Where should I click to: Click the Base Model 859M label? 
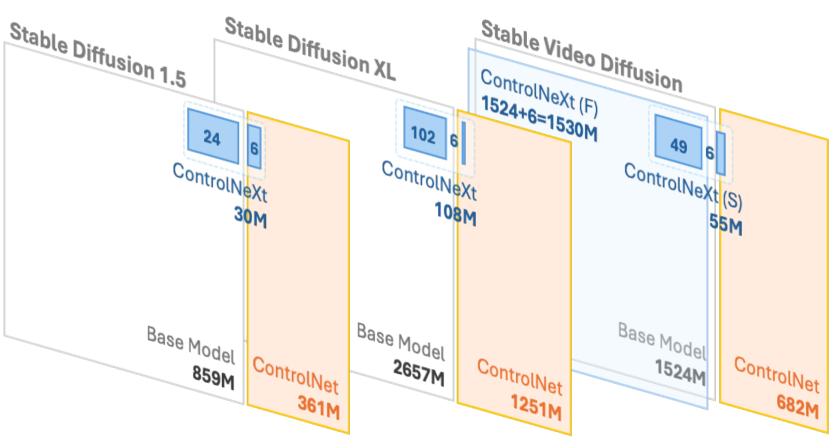pyautogui.click(x=191, y=366)
